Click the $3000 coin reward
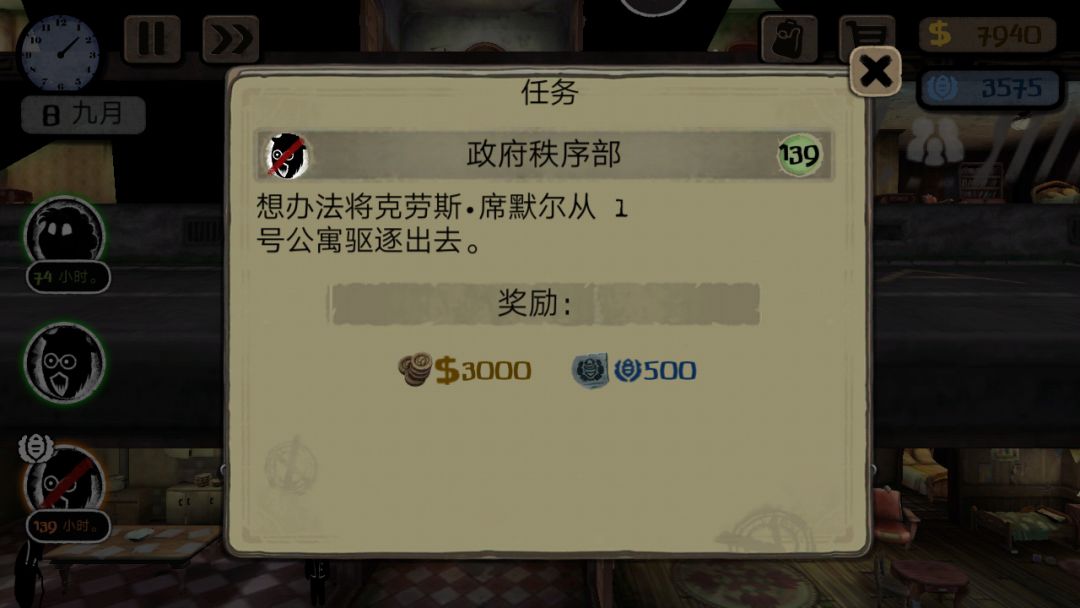This screenshot has width=1080, height=608. (x=465, y=370)
